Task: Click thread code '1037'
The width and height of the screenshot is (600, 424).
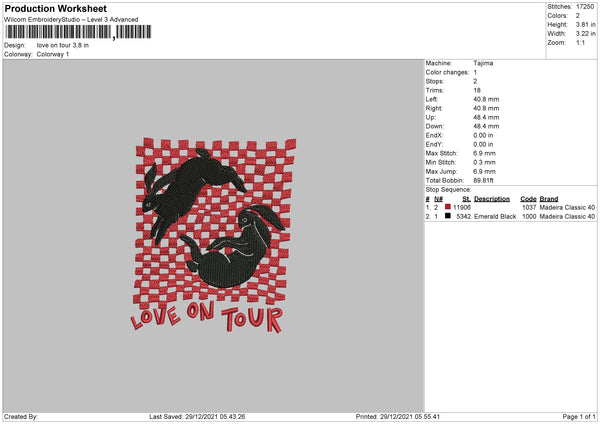Action: [529, 207]
